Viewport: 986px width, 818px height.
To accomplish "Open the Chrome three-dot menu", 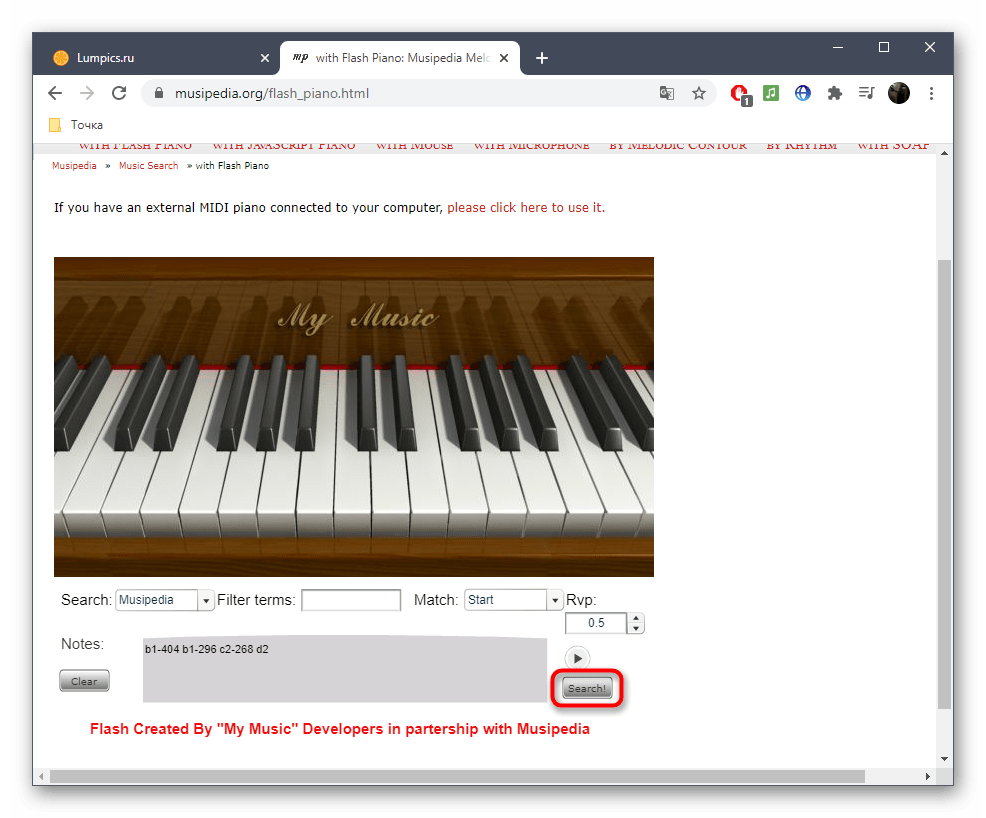I will [932, 93].
